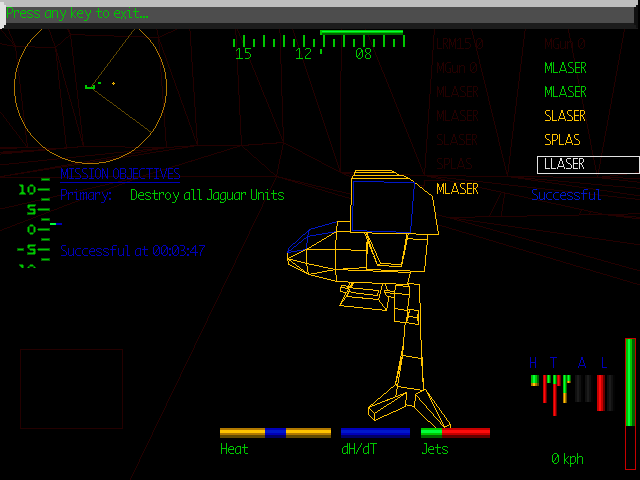Click the H damage column label

click(533, 363)
